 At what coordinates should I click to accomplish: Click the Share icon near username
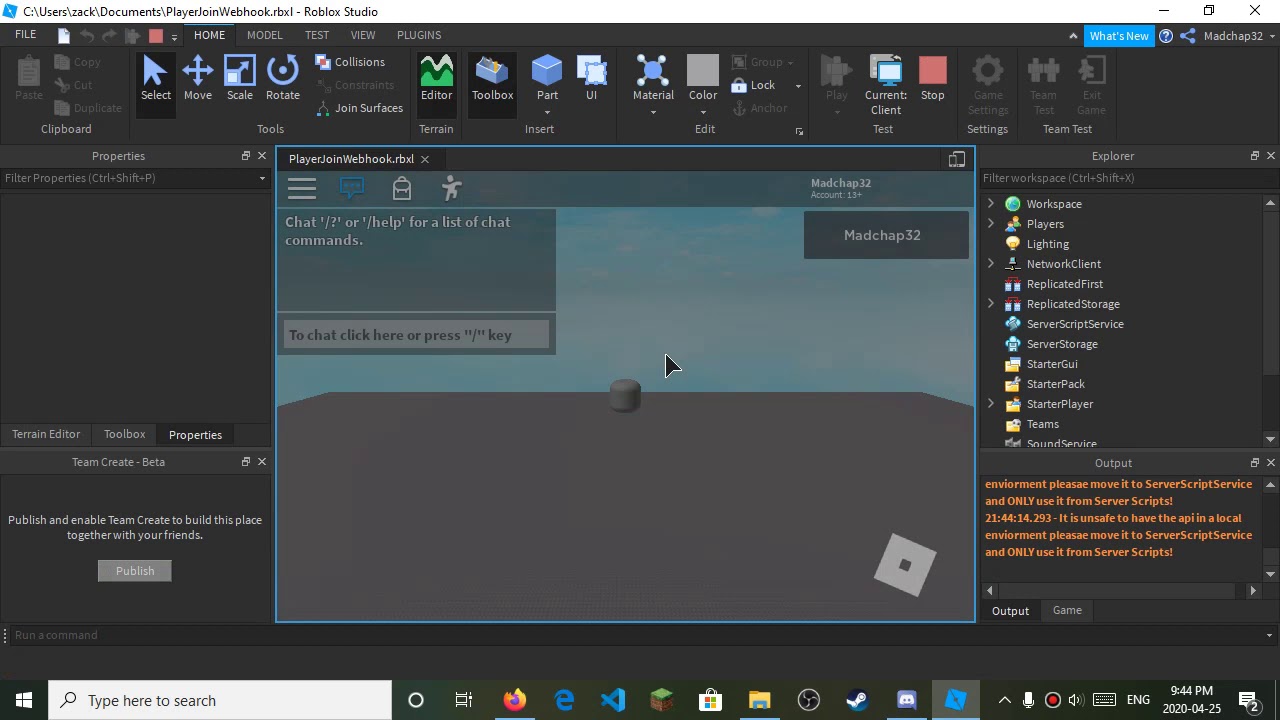pyautogui.click(x=1188, y=36)
